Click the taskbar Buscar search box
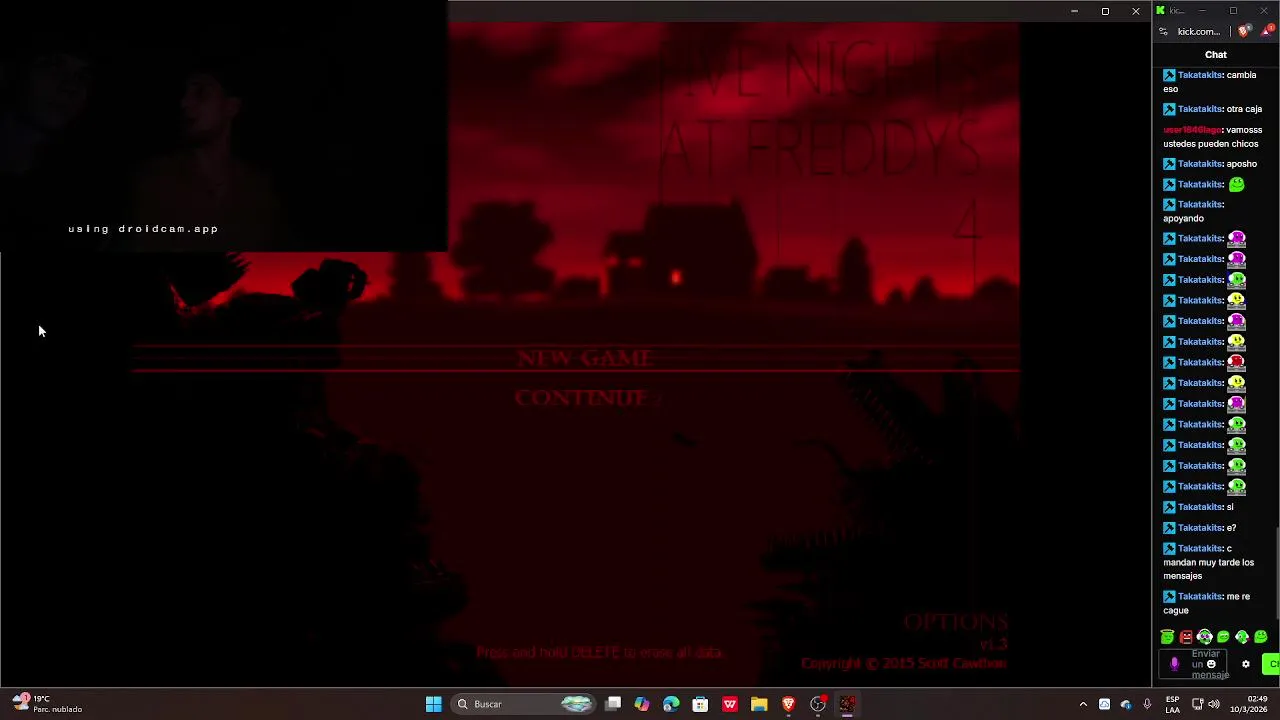The height and width of the screenshot is (720, 1280). 523,704
